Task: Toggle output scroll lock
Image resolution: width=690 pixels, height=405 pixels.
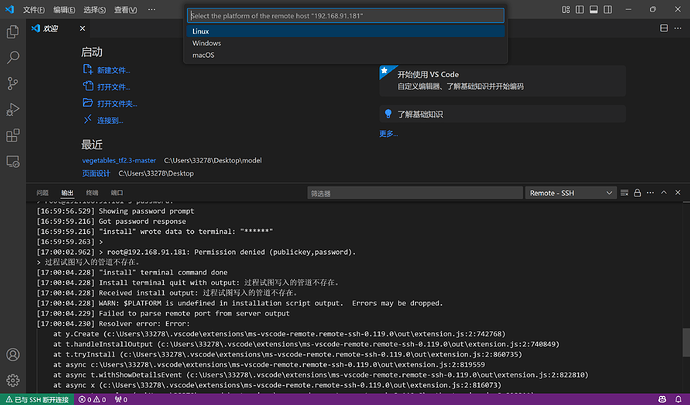Action: pyautogui.click(x=637, y=193)
